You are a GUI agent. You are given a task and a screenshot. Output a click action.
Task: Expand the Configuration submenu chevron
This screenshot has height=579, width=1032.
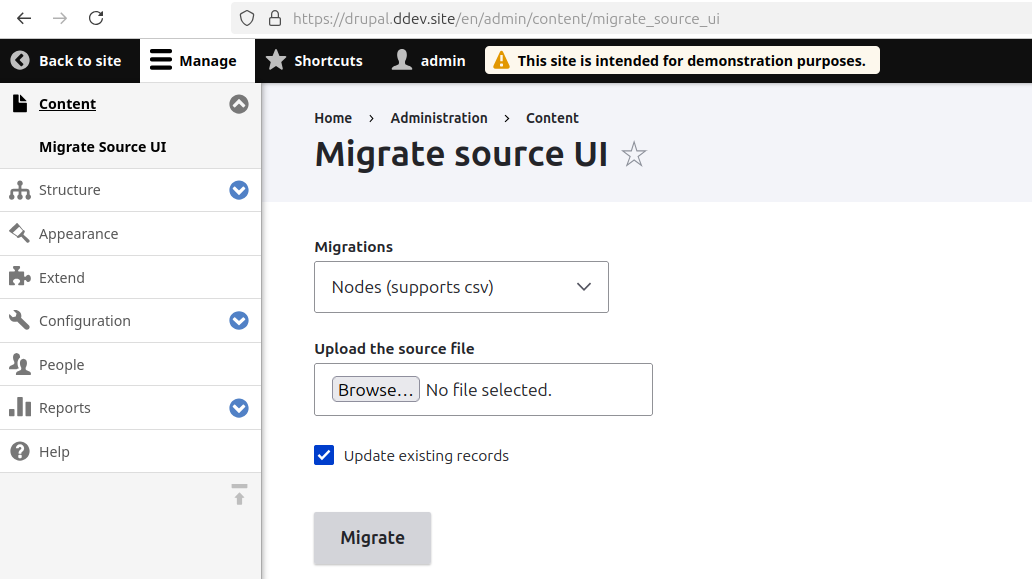[x=238, y=320]
